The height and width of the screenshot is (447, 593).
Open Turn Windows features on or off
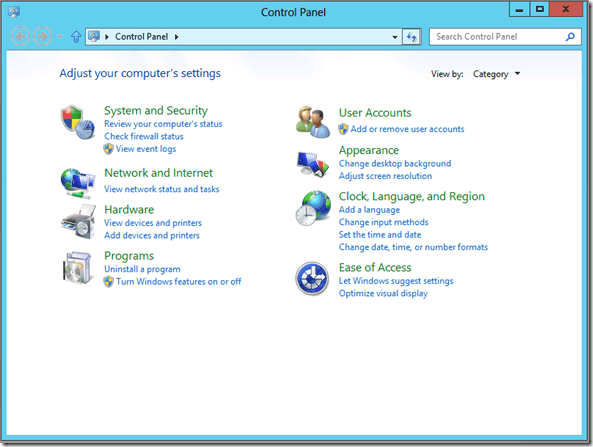179,282
